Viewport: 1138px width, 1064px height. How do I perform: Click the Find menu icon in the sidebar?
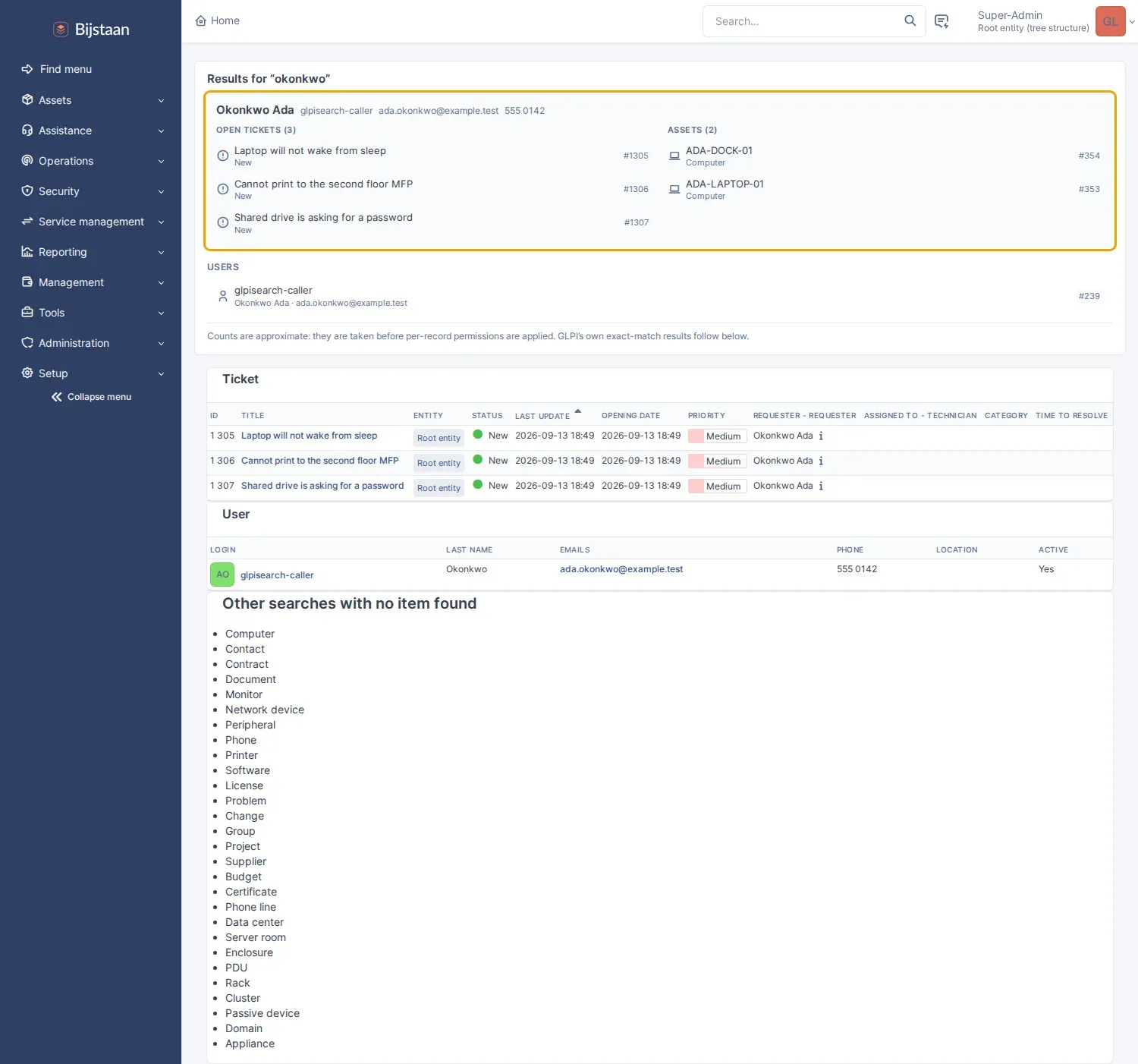[x=27, y=69]
